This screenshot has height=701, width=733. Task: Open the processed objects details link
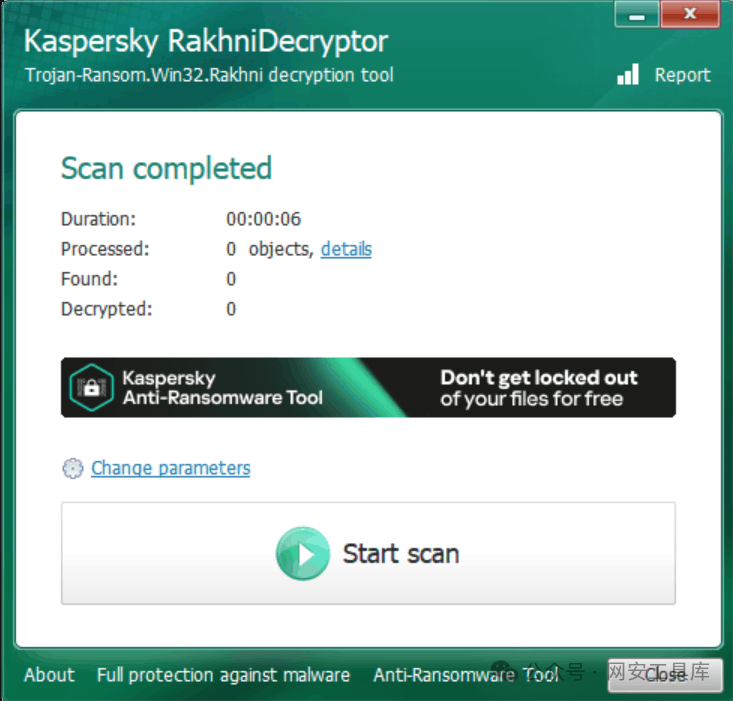click(x=346, y=249)
